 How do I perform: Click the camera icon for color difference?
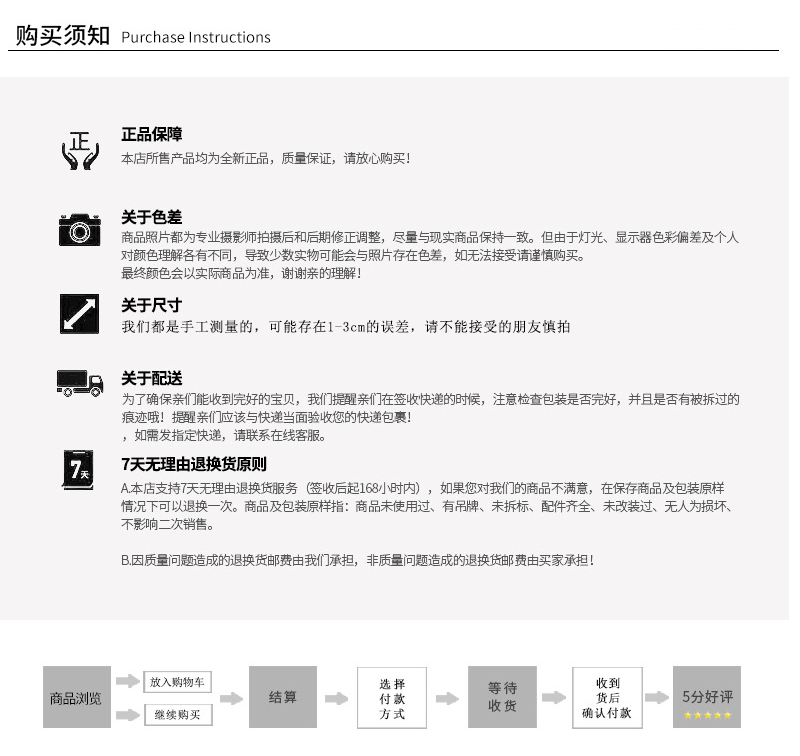pyautogui.click(x=80, y=230)
